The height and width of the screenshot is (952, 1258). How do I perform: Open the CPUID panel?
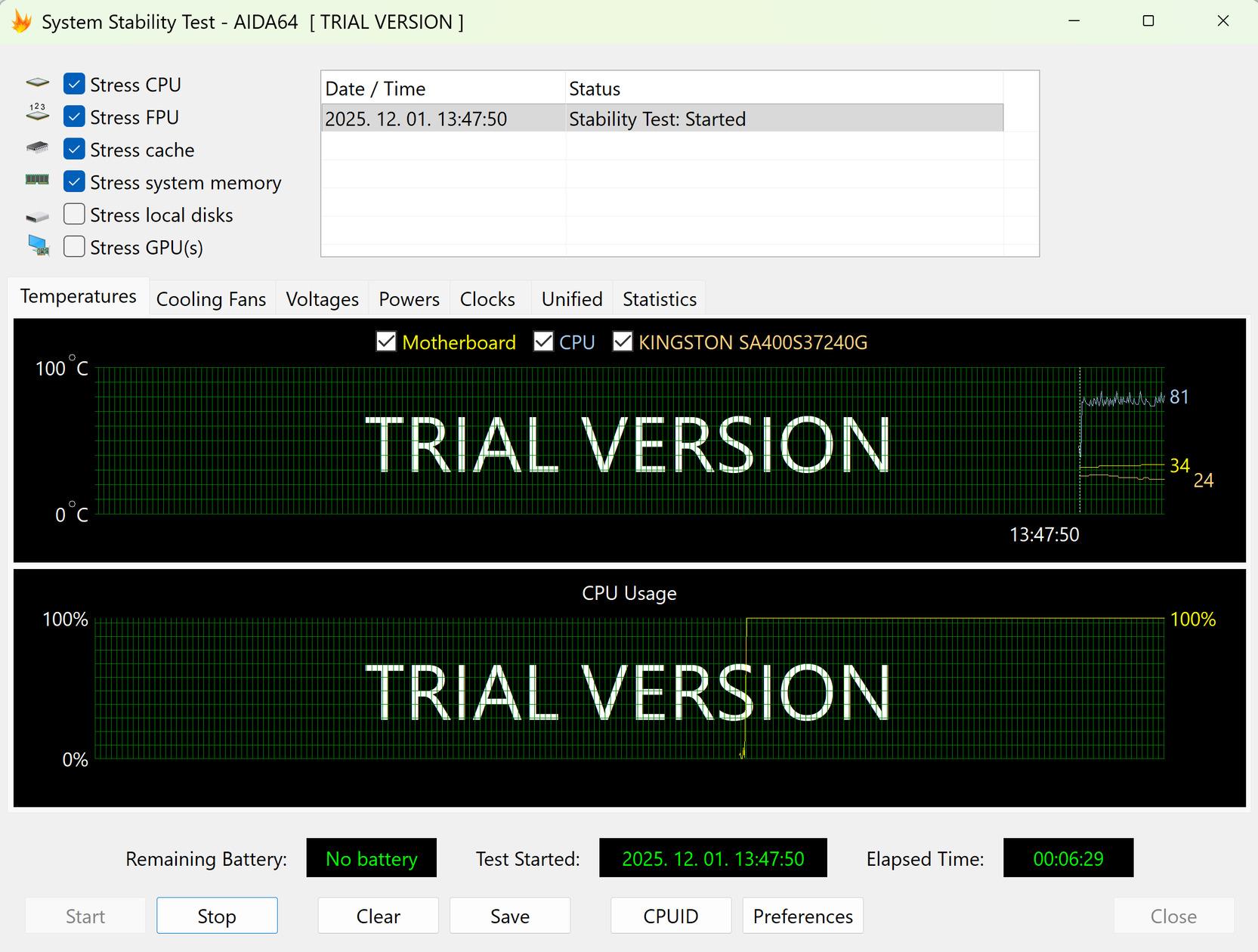coord(671,916)
